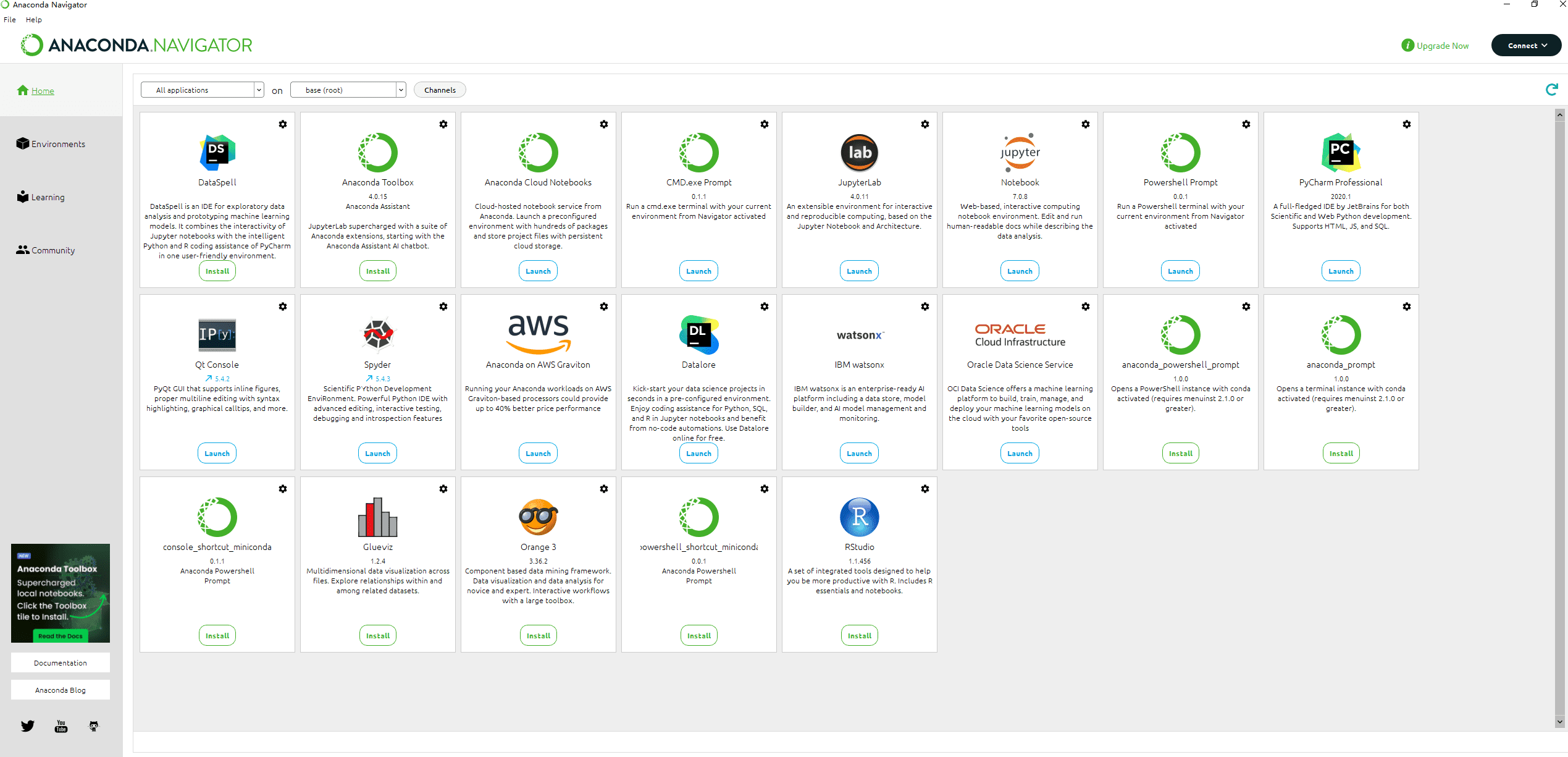This screenshot has width=1568, height=757.
Task: Open gear menu on JupyterLab tile
Action: tap(925, 124)
